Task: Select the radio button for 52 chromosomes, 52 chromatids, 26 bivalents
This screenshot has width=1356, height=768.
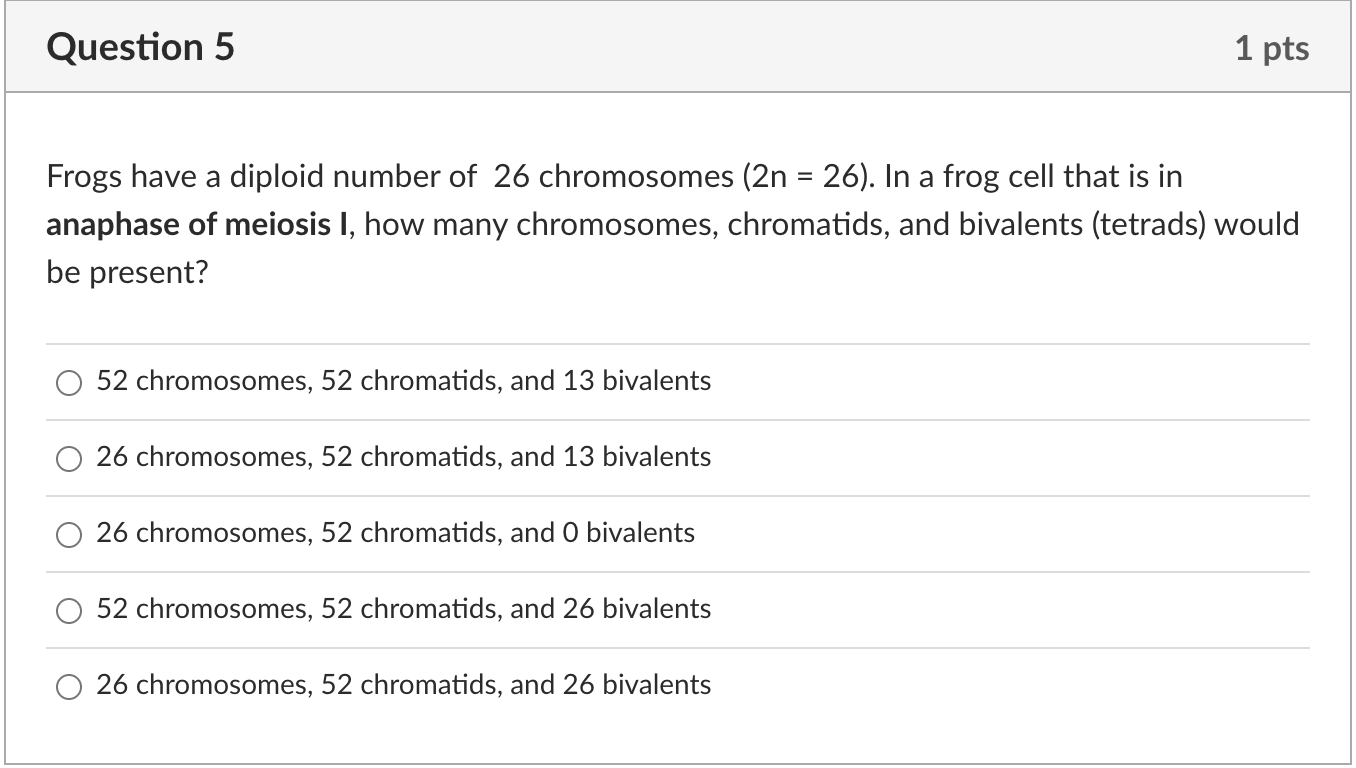Action: click(68, 610)
